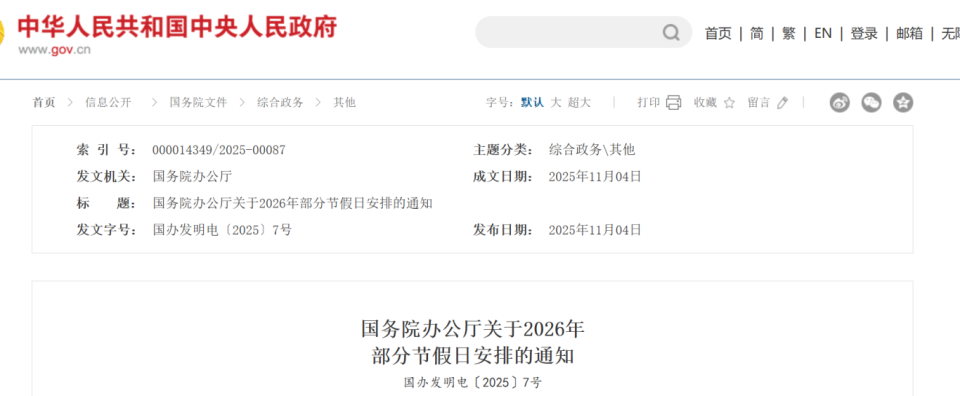
Task: Click the 中华人民共和国中央人民政府 site title
Action: coord(178,27)
